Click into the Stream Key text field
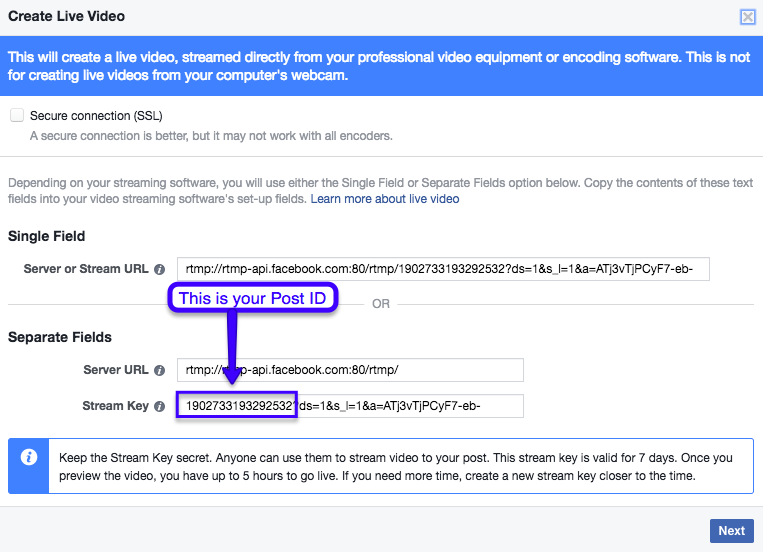 pos(350,406)
